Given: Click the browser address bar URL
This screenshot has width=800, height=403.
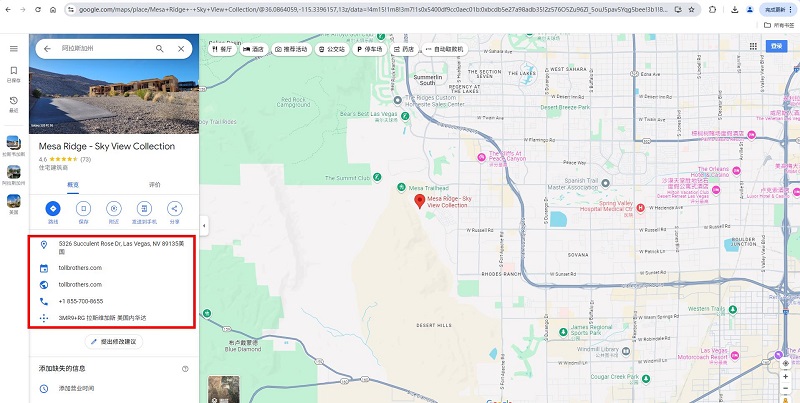Looking at the screenshot, I should click(372, 9).
